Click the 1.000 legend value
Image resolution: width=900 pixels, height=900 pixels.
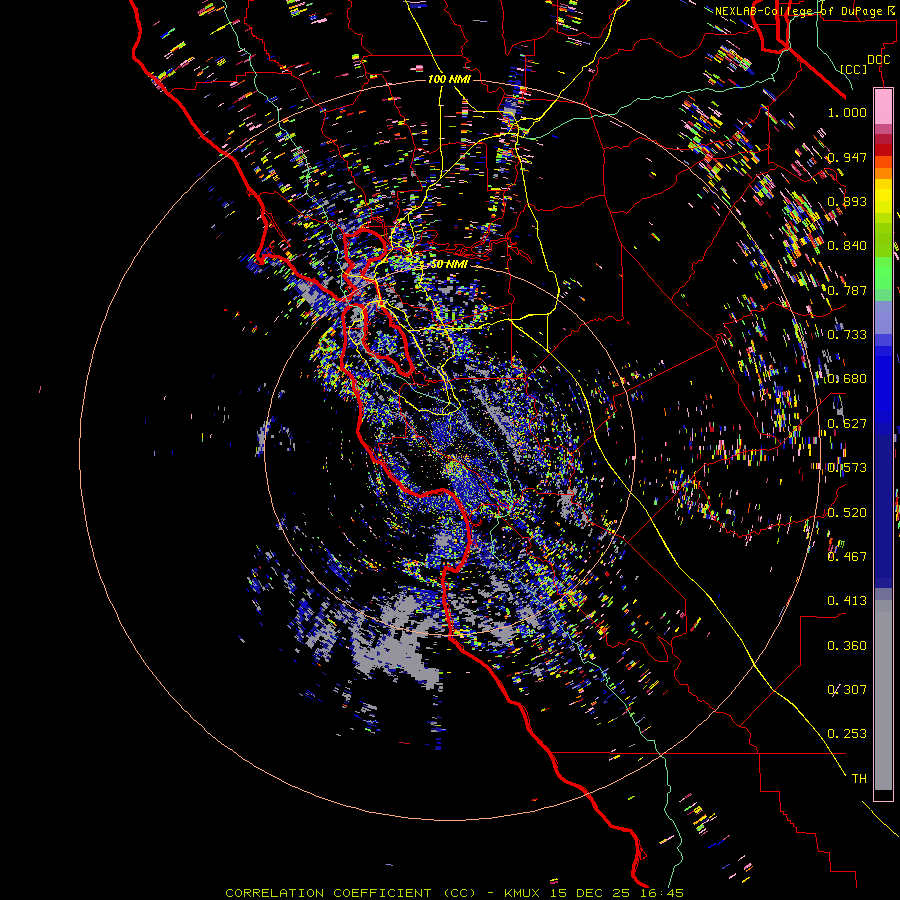pyautogui.click(x=847, y=112)
